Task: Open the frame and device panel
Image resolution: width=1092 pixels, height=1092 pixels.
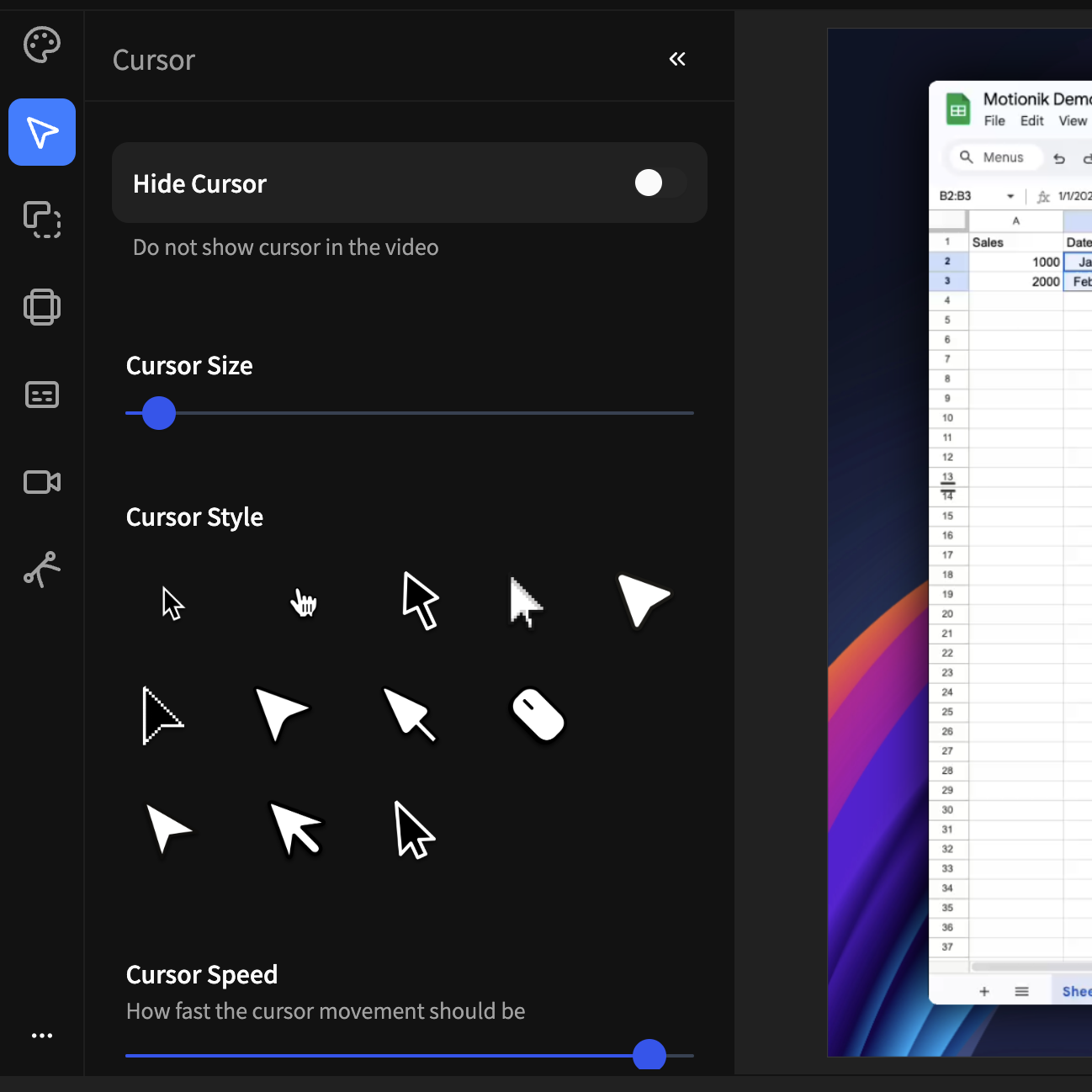Action: [x=41, y=307]
